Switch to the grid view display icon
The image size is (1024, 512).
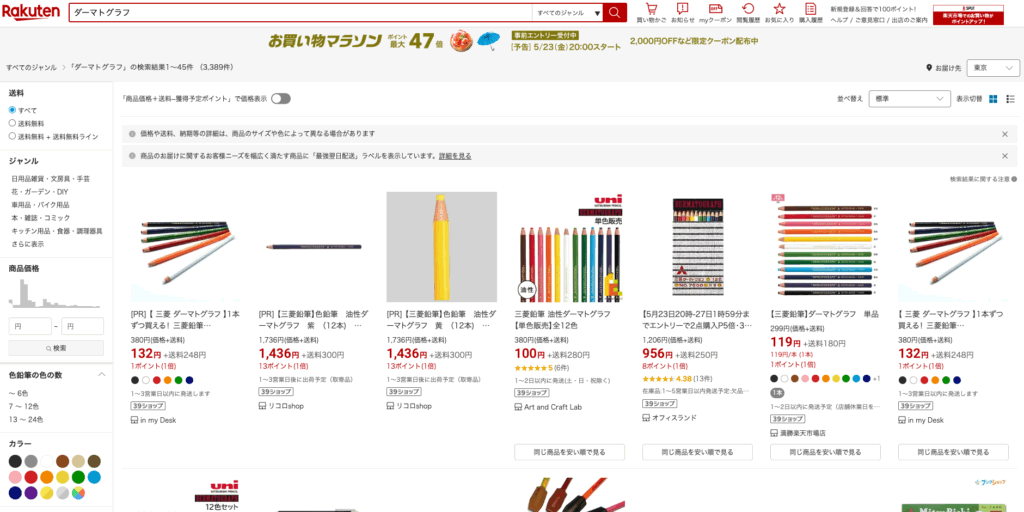(993, 99)
